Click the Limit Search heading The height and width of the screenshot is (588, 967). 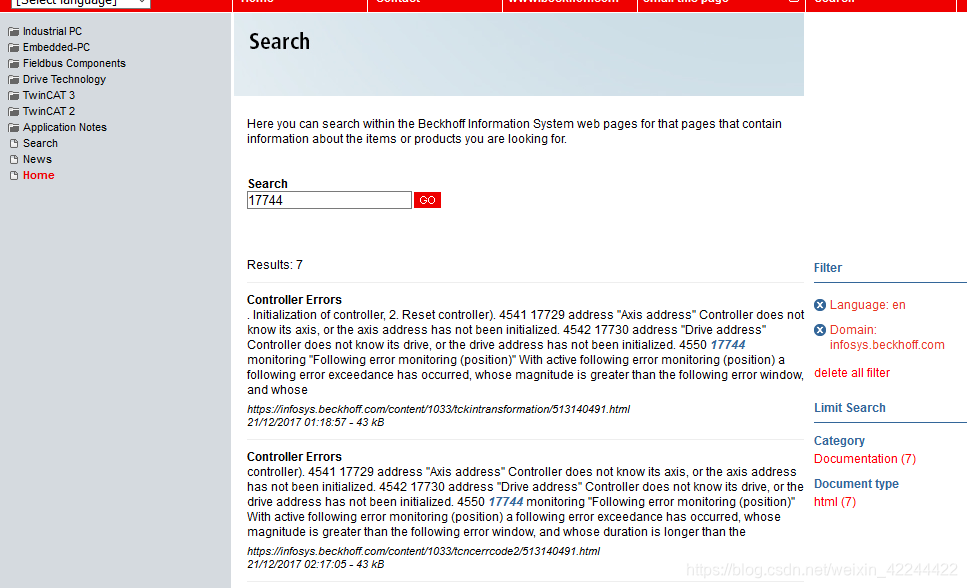pyautogui.click(x=849, y=408)
